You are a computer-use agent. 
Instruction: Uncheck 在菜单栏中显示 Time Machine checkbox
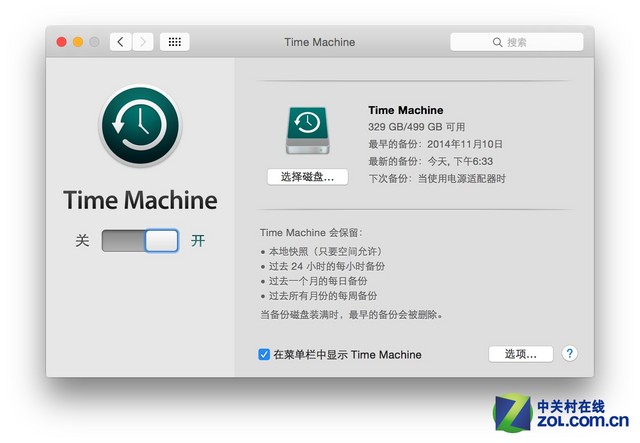(x=264, y=354)
